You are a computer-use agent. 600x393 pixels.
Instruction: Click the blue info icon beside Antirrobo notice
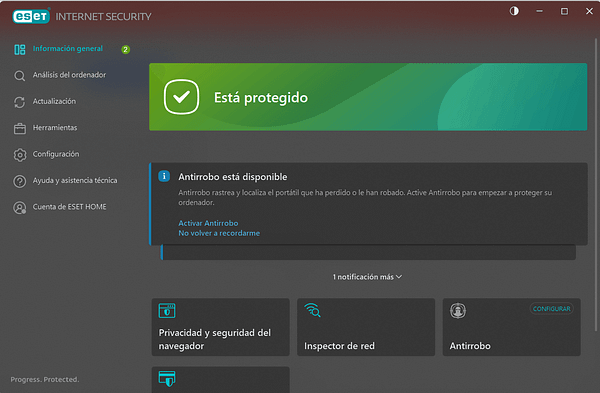click(x=164, y=176)
